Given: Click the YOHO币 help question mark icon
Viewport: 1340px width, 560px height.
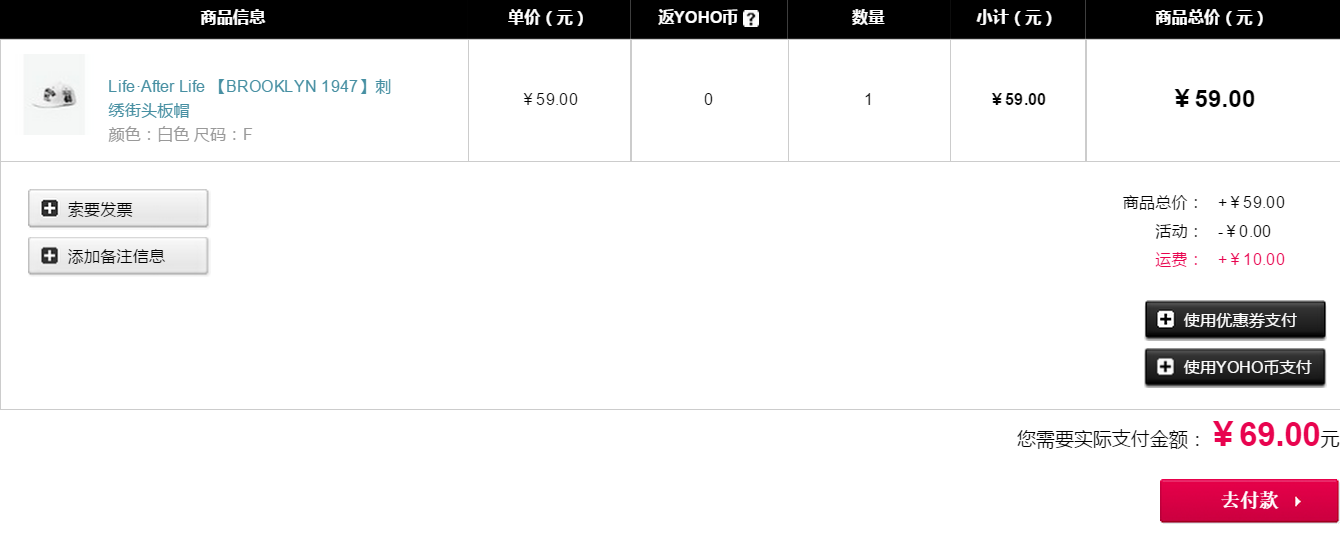Looking at the screenshot, I should (751, 18).
